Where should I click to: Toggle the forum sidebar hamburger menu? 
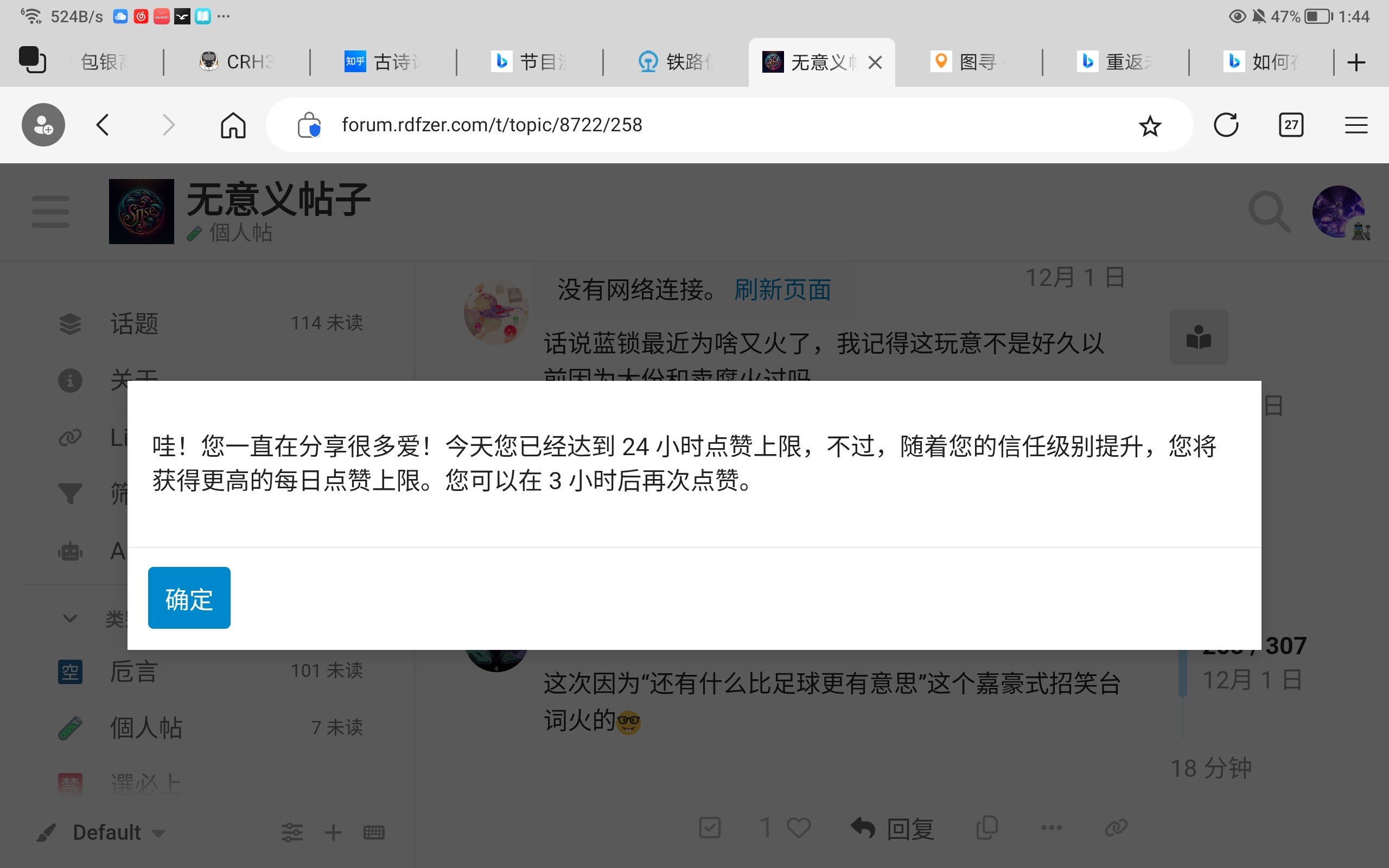(50, 211)
